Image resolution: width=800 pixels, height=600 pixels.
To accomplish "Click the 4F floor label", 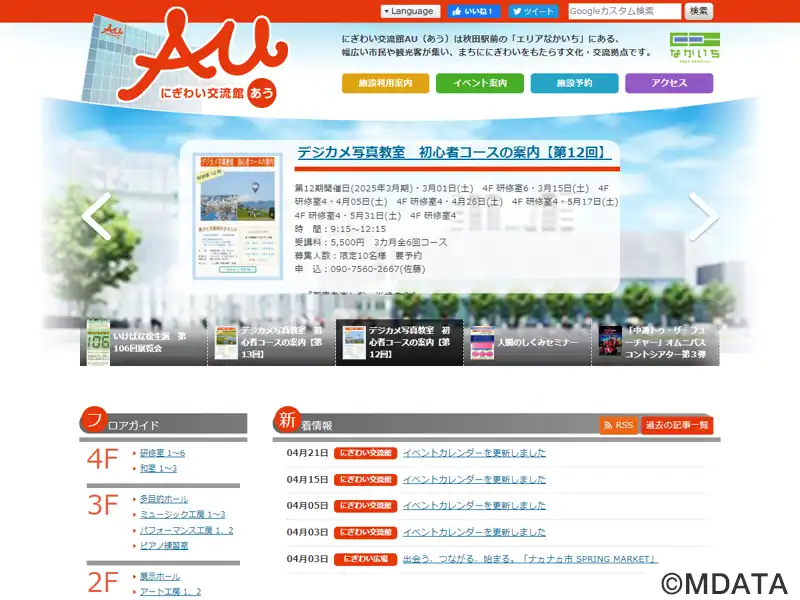I will point(103,459).
